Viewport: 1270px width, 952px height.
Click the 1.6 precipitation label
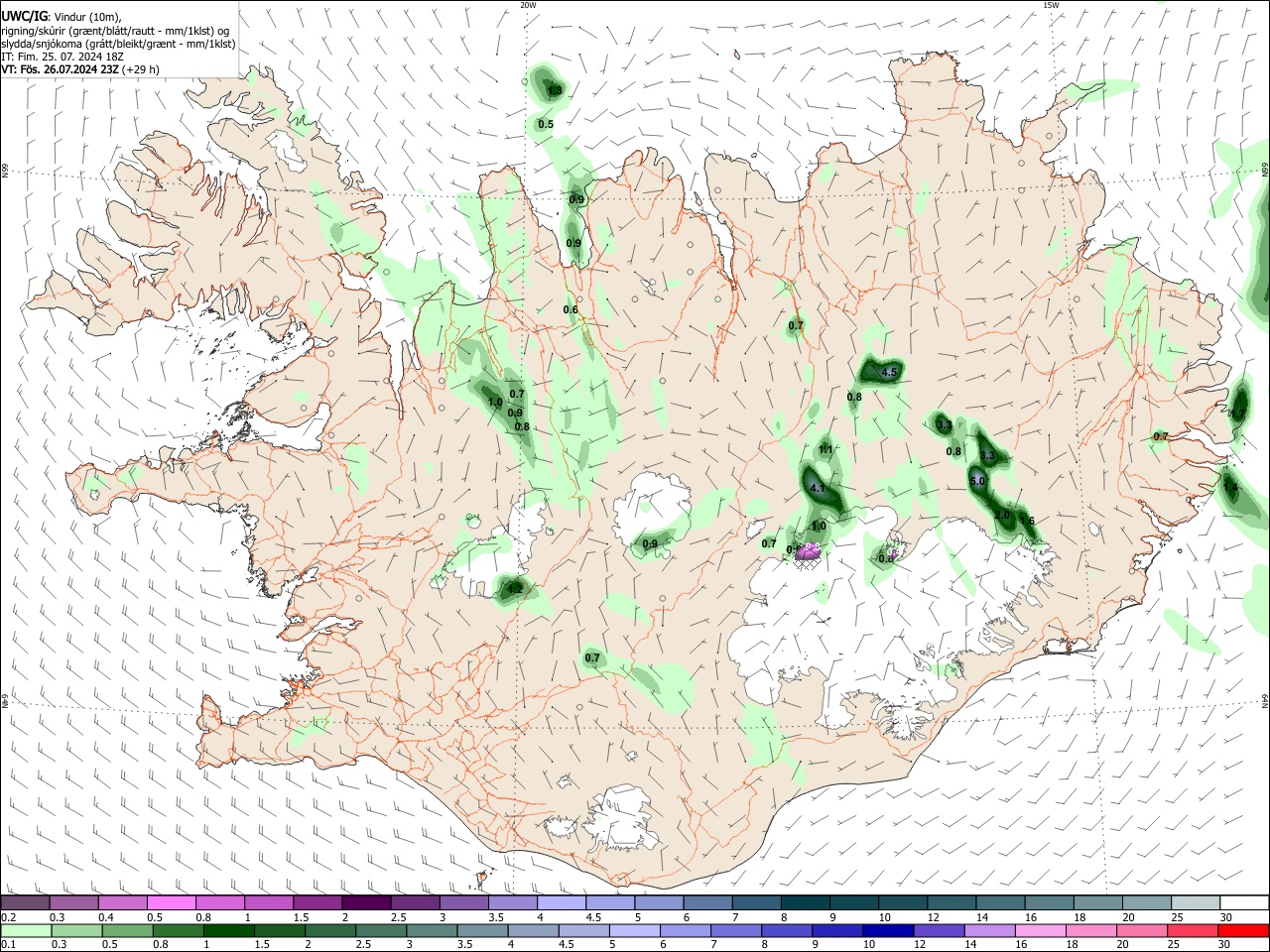point(1028,522)
